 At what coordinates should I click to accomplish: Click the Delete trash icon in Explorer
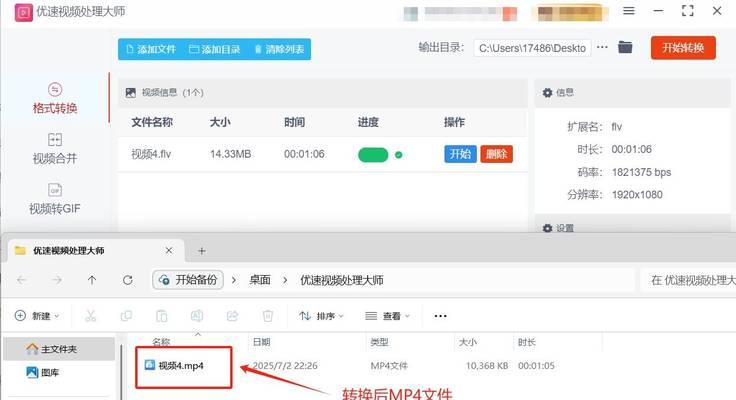click(x=268, y=316)
